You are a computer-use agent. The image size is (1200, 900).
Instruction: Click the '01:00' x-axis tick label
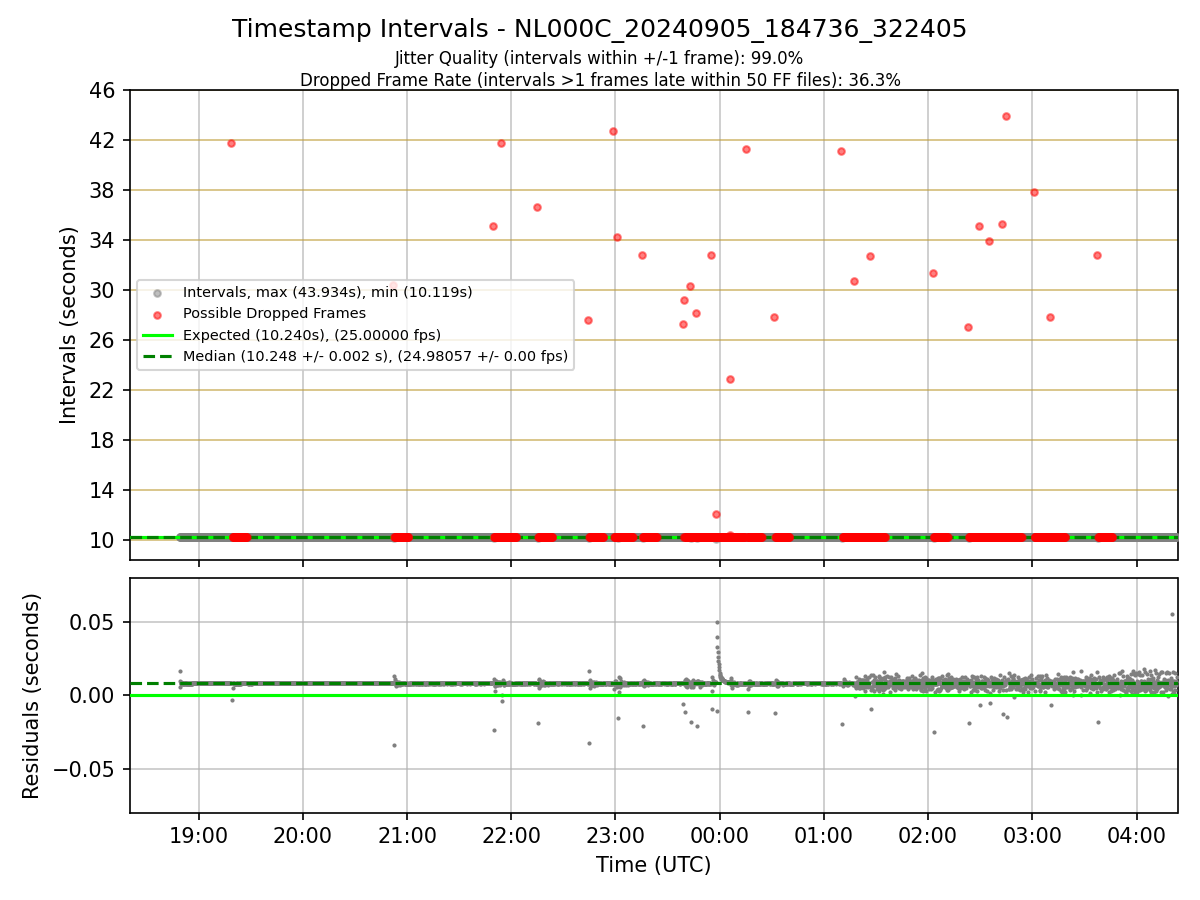[823, 837]
